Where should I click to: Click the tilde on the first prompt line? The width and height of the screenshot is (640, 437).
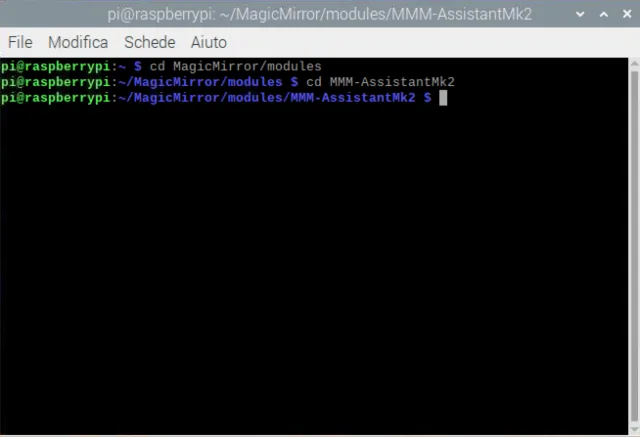121,66
